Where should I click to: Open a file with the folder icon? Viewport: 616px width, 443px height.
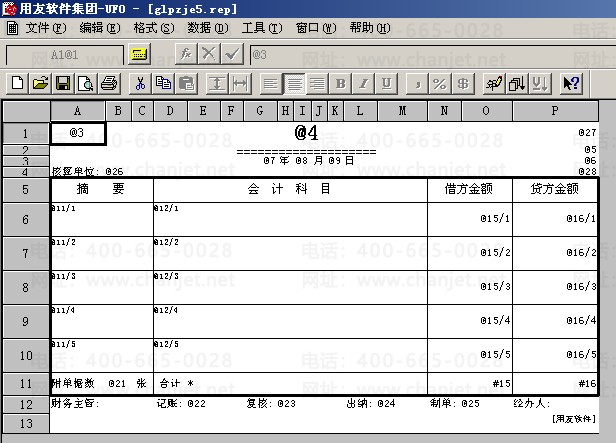point(40,83)
